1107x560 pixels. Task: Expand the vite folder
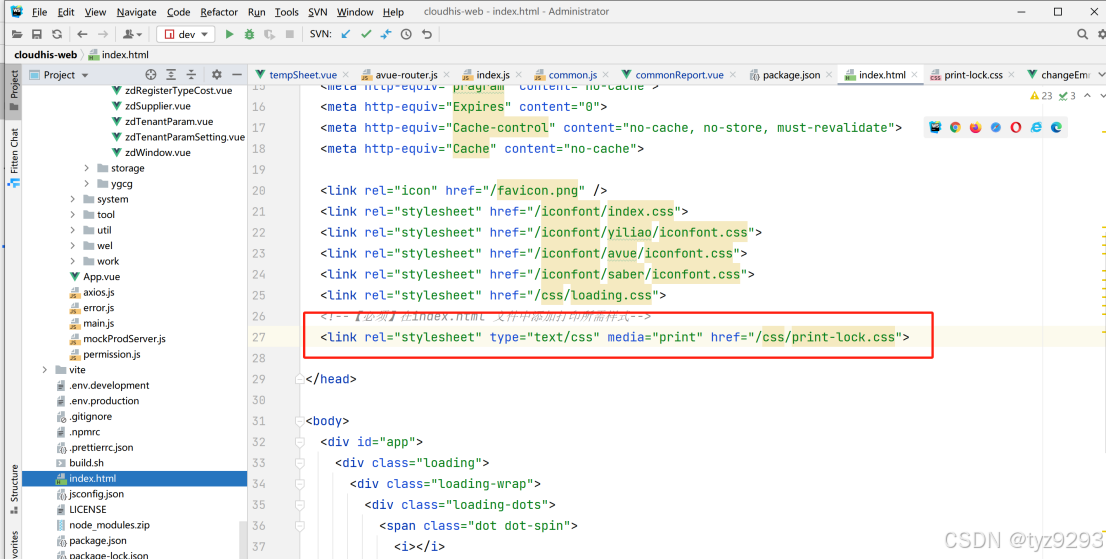click(45, 370)
